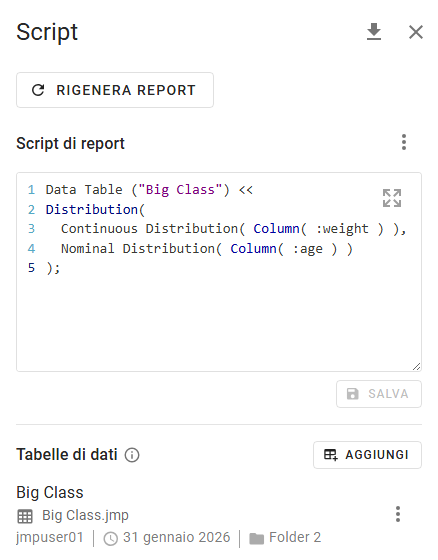The width and height of the screenshot is (438, 560).
Task: Click the Salva button
Action: pos(379,394)
